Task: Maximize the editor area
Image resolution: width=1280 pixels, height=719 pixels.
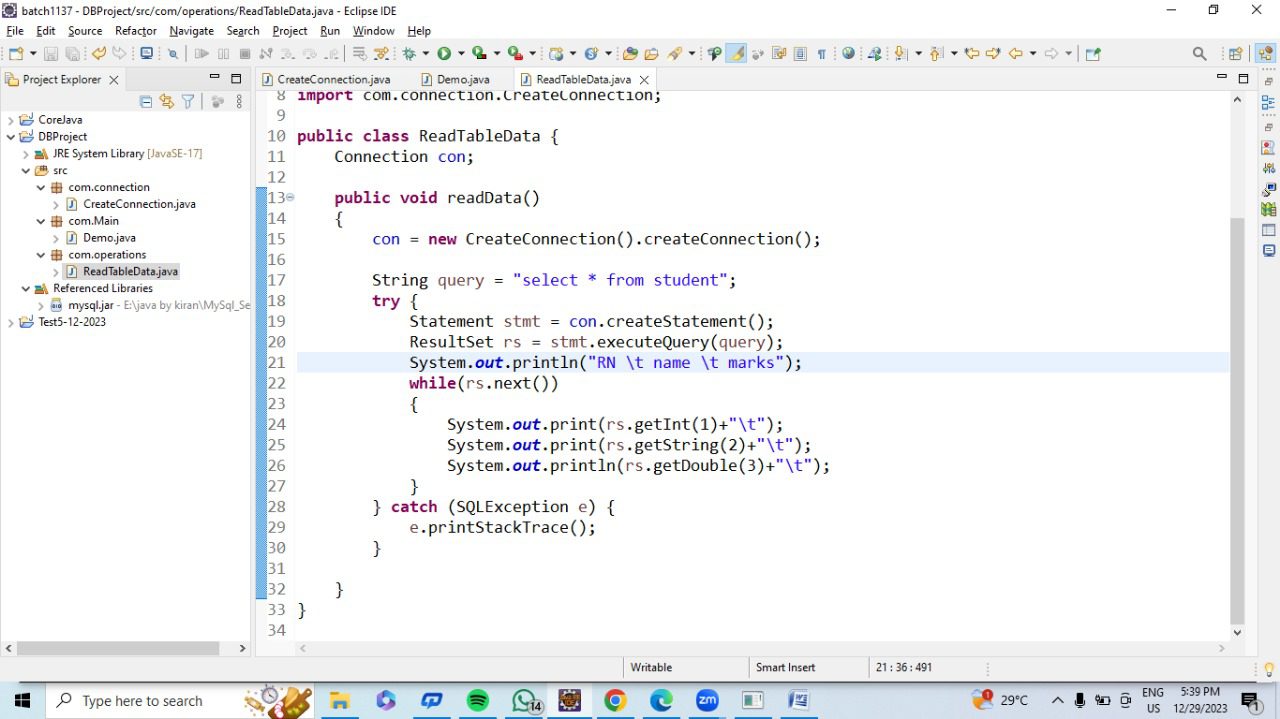Action: pos(1243,78)
